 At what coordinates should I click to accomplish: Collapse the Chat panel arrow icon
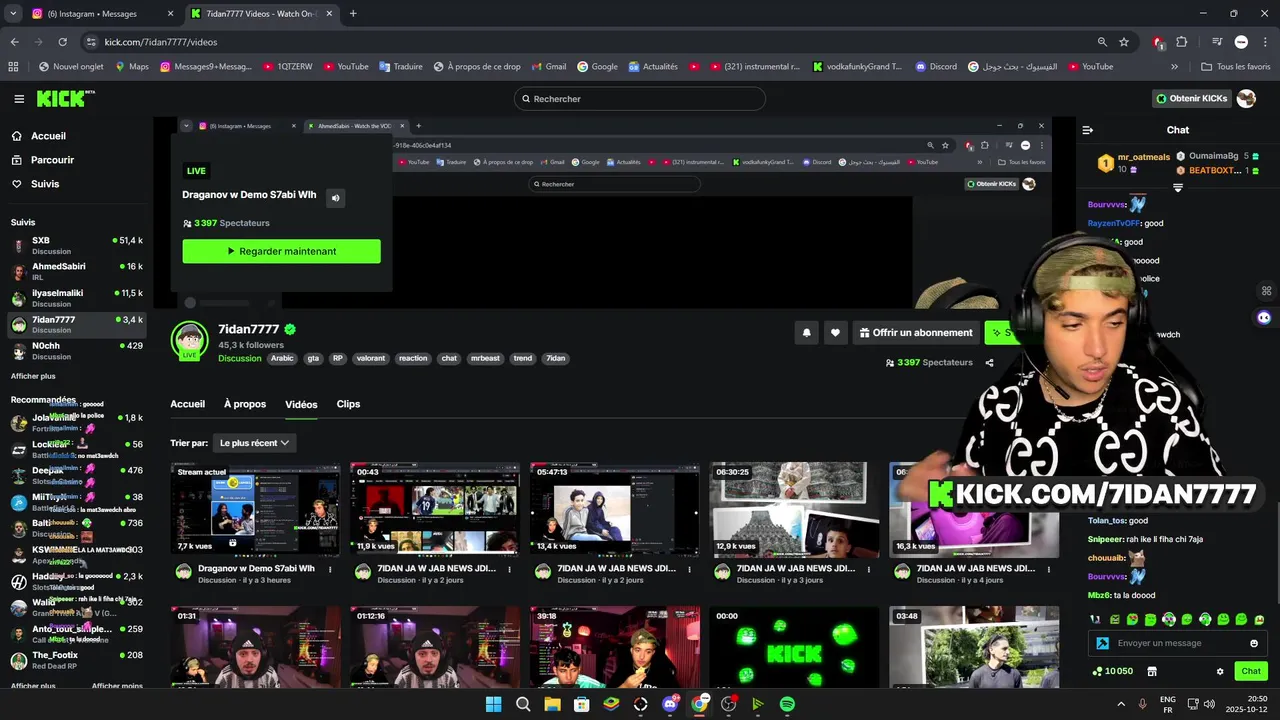(1088, 130)
